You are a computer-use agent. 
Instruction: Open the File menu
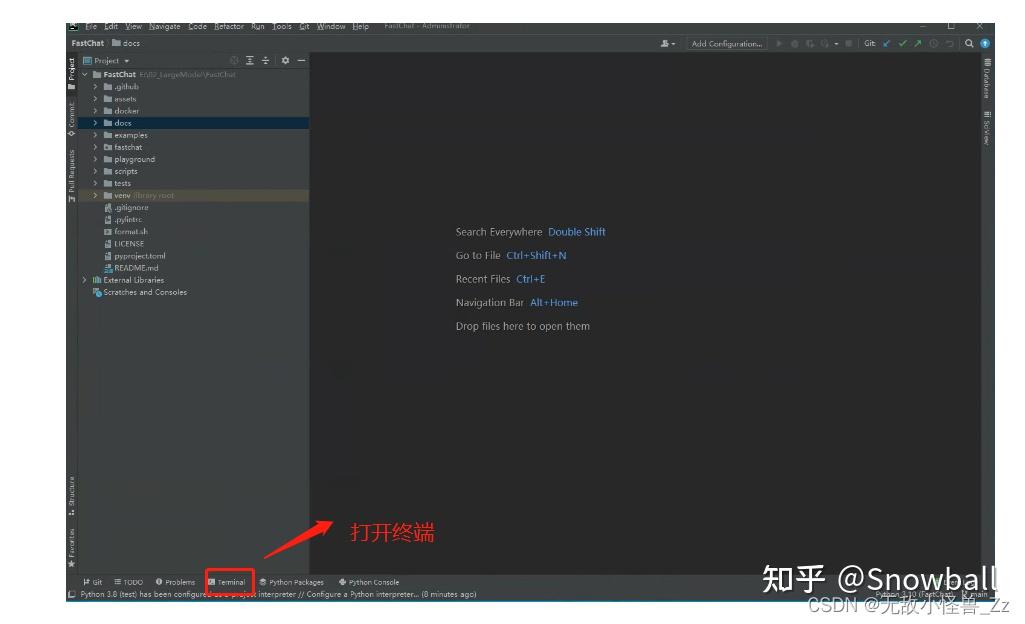(91, 26)
